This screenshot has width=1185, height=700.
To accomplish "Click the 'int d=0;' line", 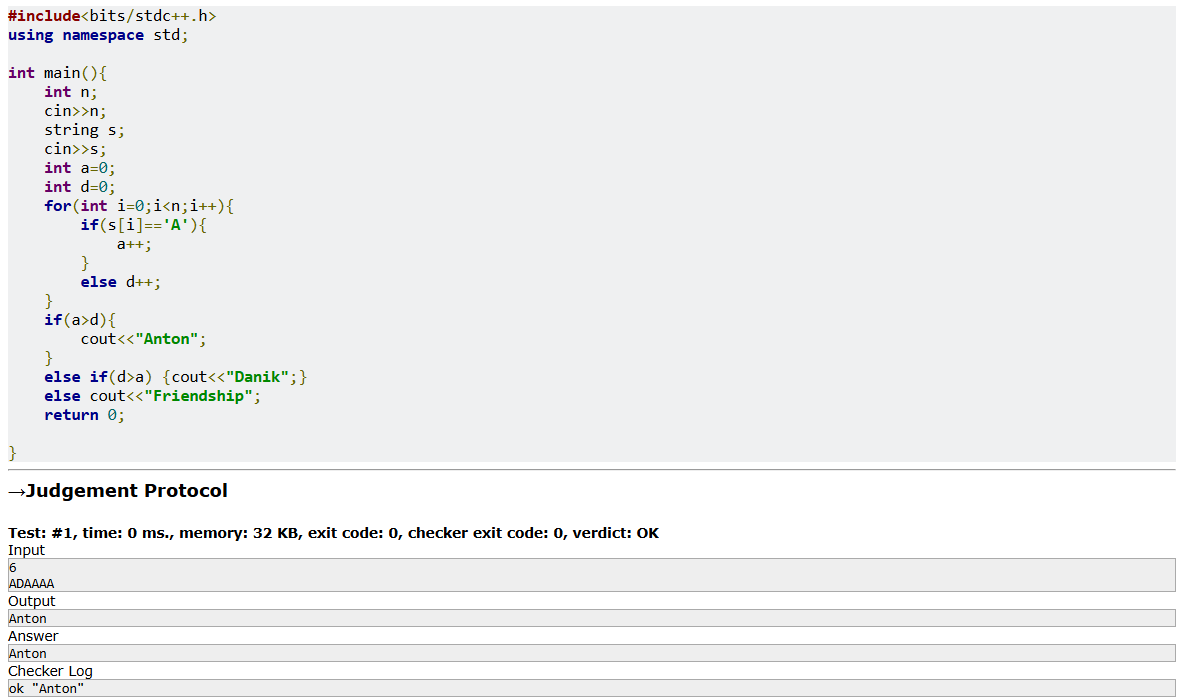I will click(x=79, y=187).
